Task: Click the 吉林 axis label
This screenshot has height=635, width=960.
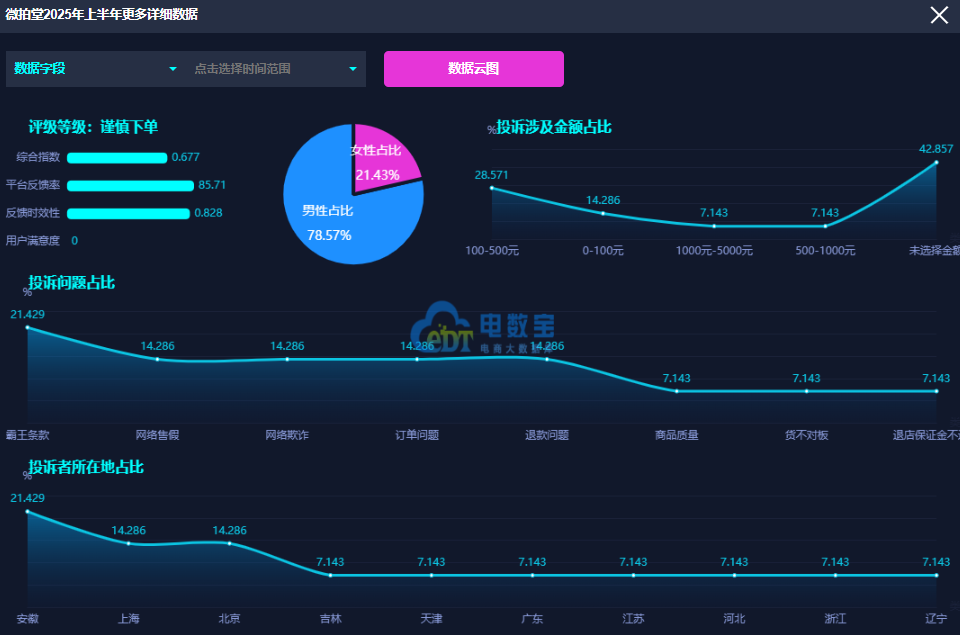Action: 331,618
